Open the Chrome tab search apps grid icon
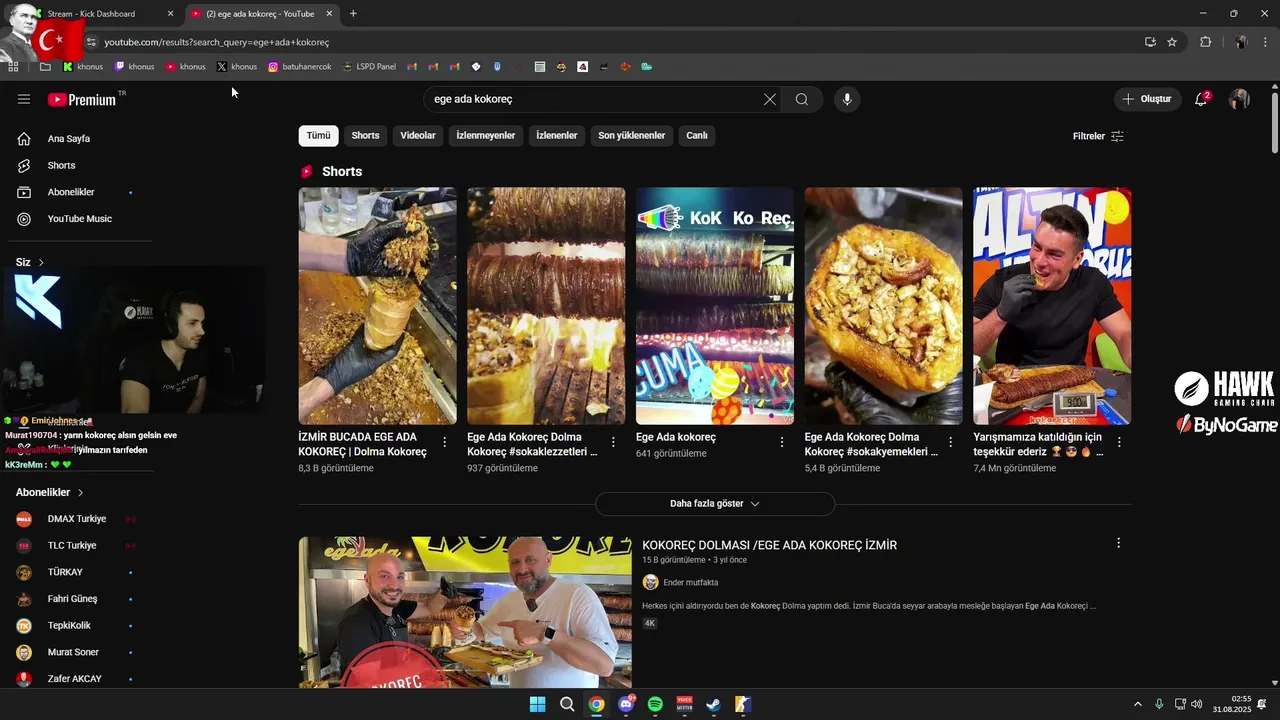This screenshot has height=720, width=1280. coord(13,67)
